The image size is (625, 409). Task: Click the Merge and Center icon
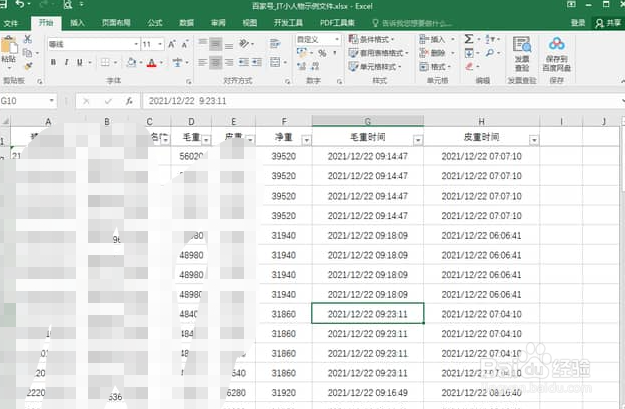(x=275, y=62)
